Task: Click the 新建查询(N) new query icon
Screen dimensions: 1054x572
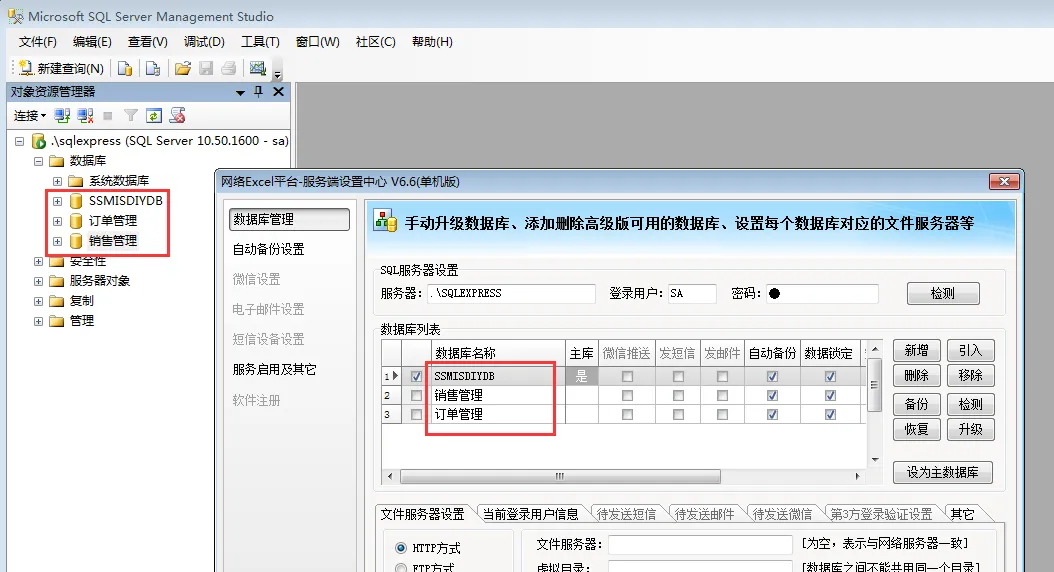Action: click(x=26, y=68)
